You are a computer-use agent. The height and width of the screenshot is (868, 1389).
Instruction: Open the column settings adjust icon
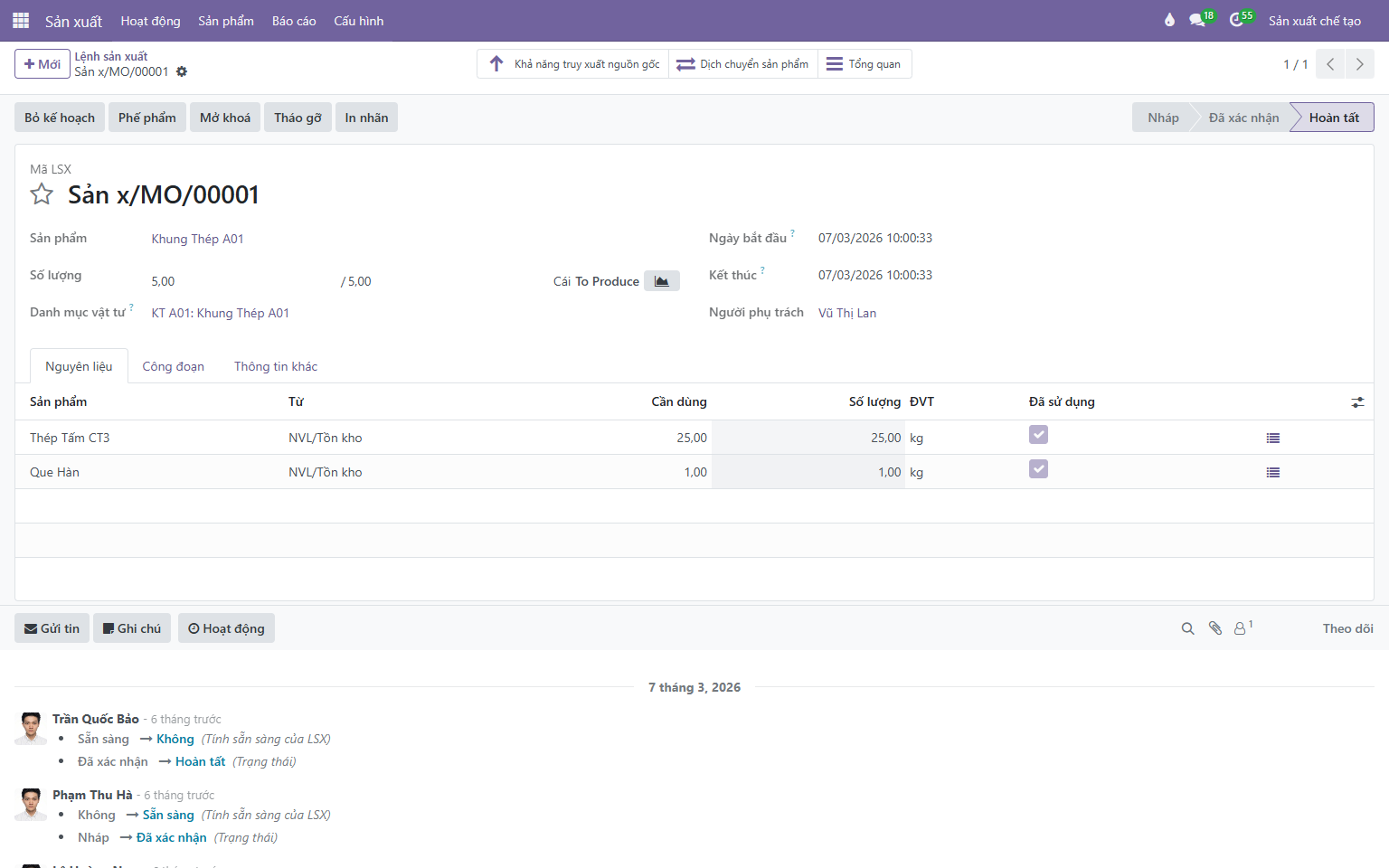pyautogui.click(x=1357, y=402)
